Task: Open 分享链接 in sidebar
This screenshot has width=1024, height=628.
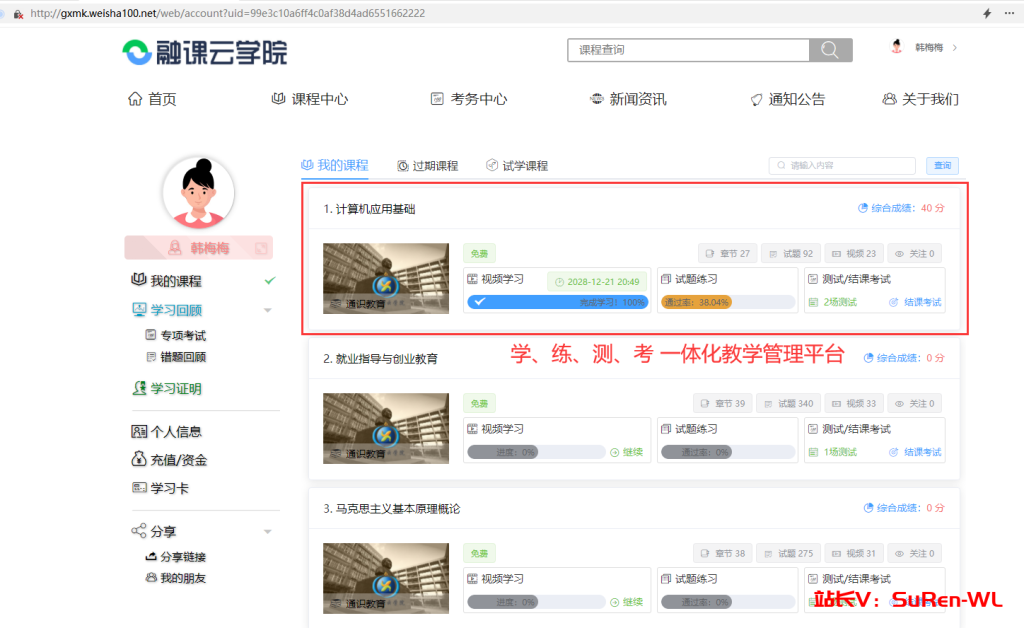Action: pos(176,557)
